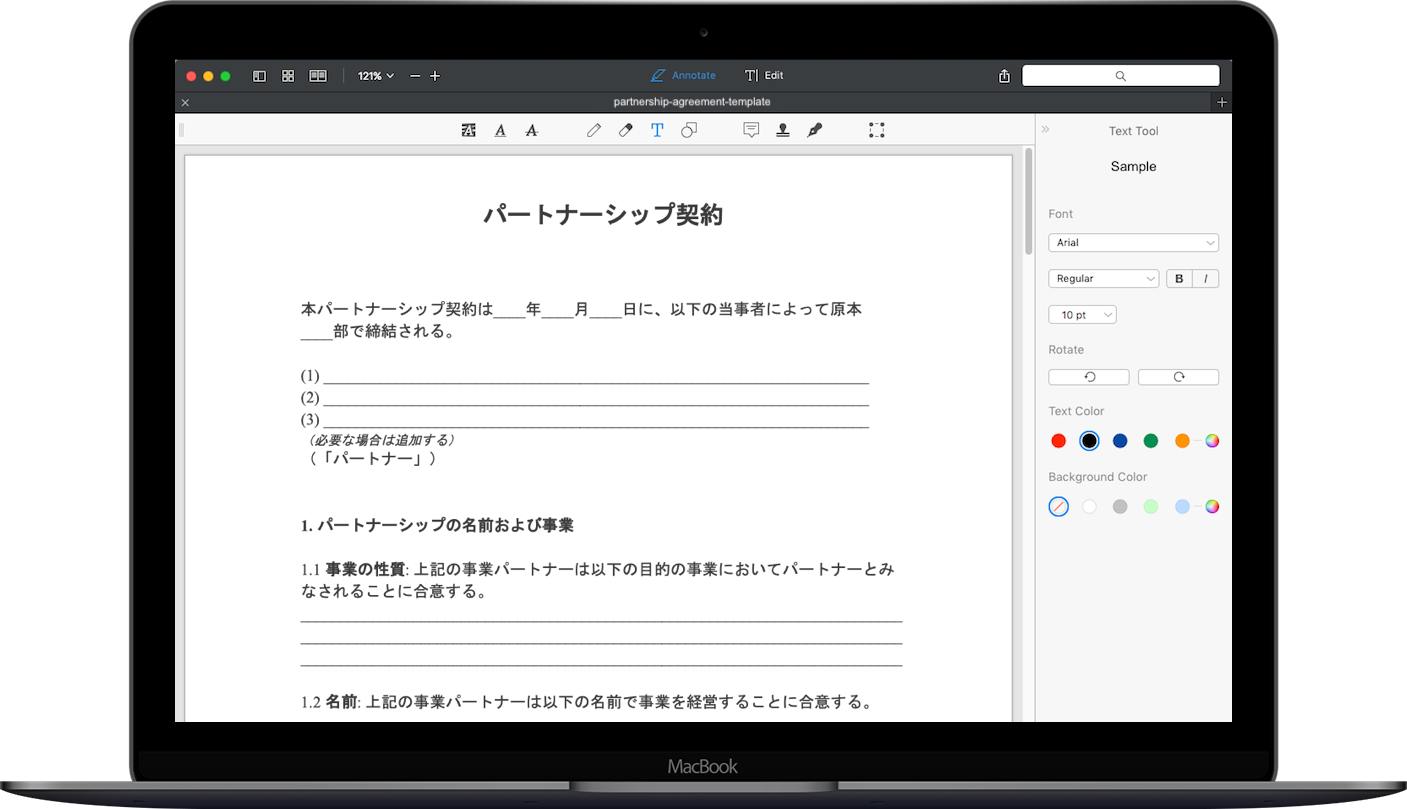
Task: Select the Text tool
Action: pyautogui.click(x=657, y=130)
